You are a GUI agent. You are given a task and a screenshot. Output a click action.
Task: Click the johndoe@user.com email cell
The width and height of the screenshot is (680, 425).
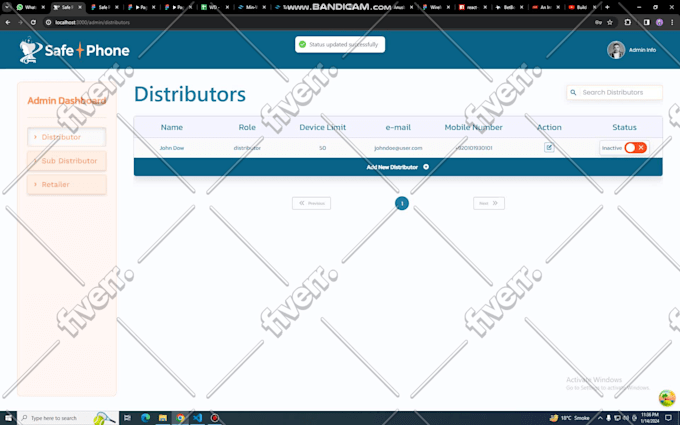pos(398,148)
